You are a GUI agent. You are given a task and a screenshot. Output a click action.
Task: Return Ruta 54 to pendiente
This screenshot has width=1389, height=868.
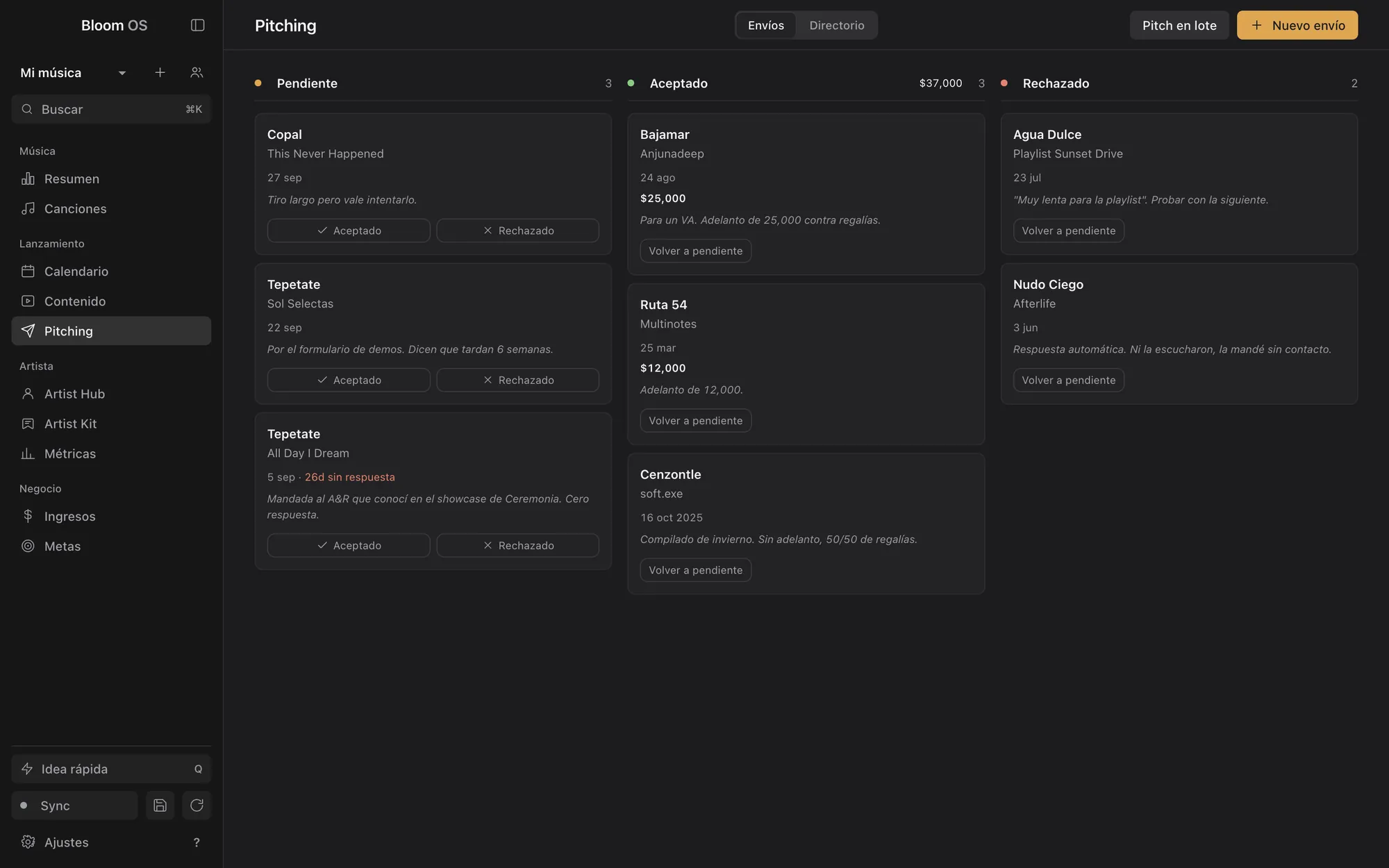tap(695, 420)
